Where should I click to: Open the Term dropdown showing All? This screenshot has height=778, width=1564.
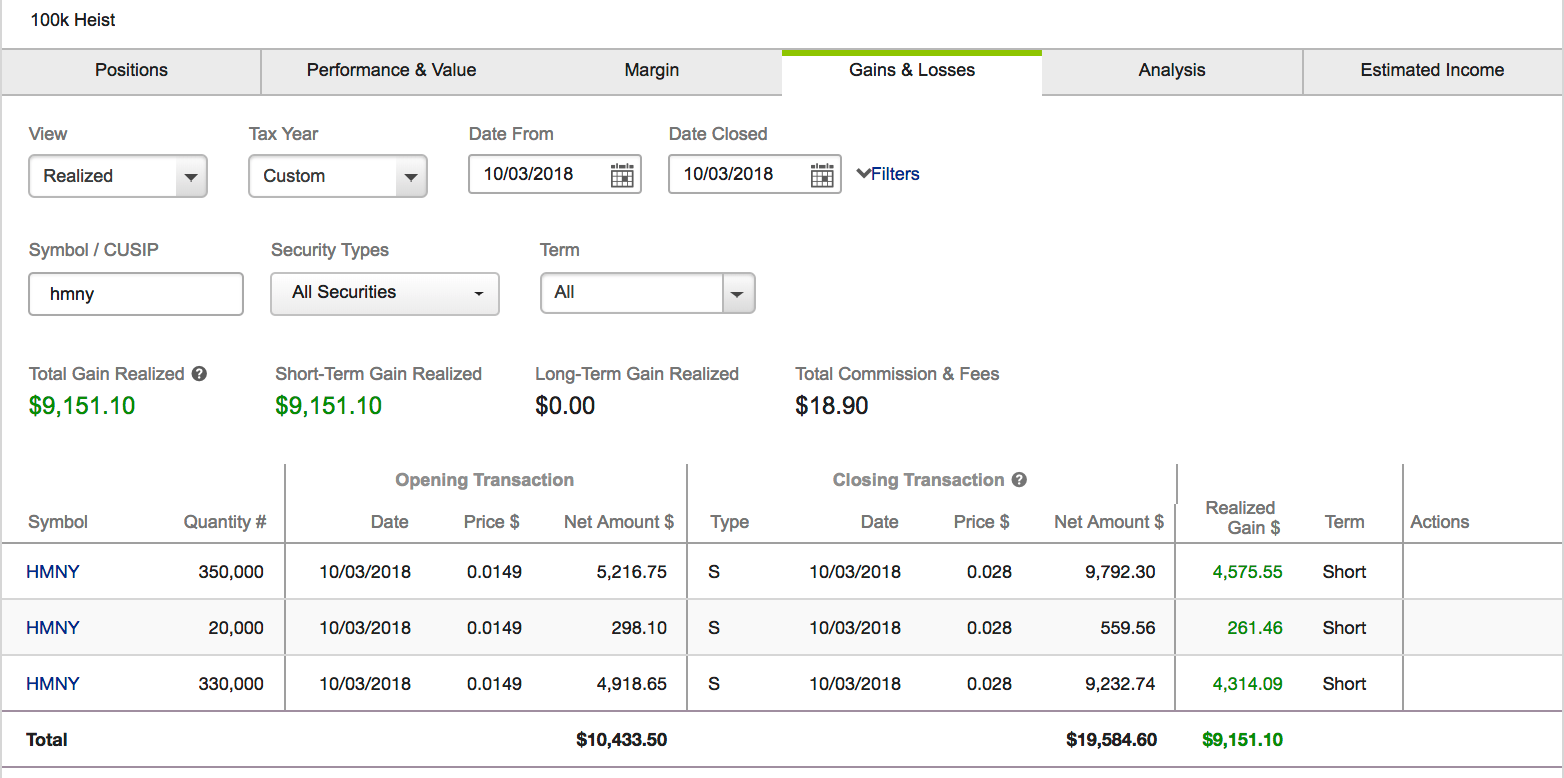point(648,293)
